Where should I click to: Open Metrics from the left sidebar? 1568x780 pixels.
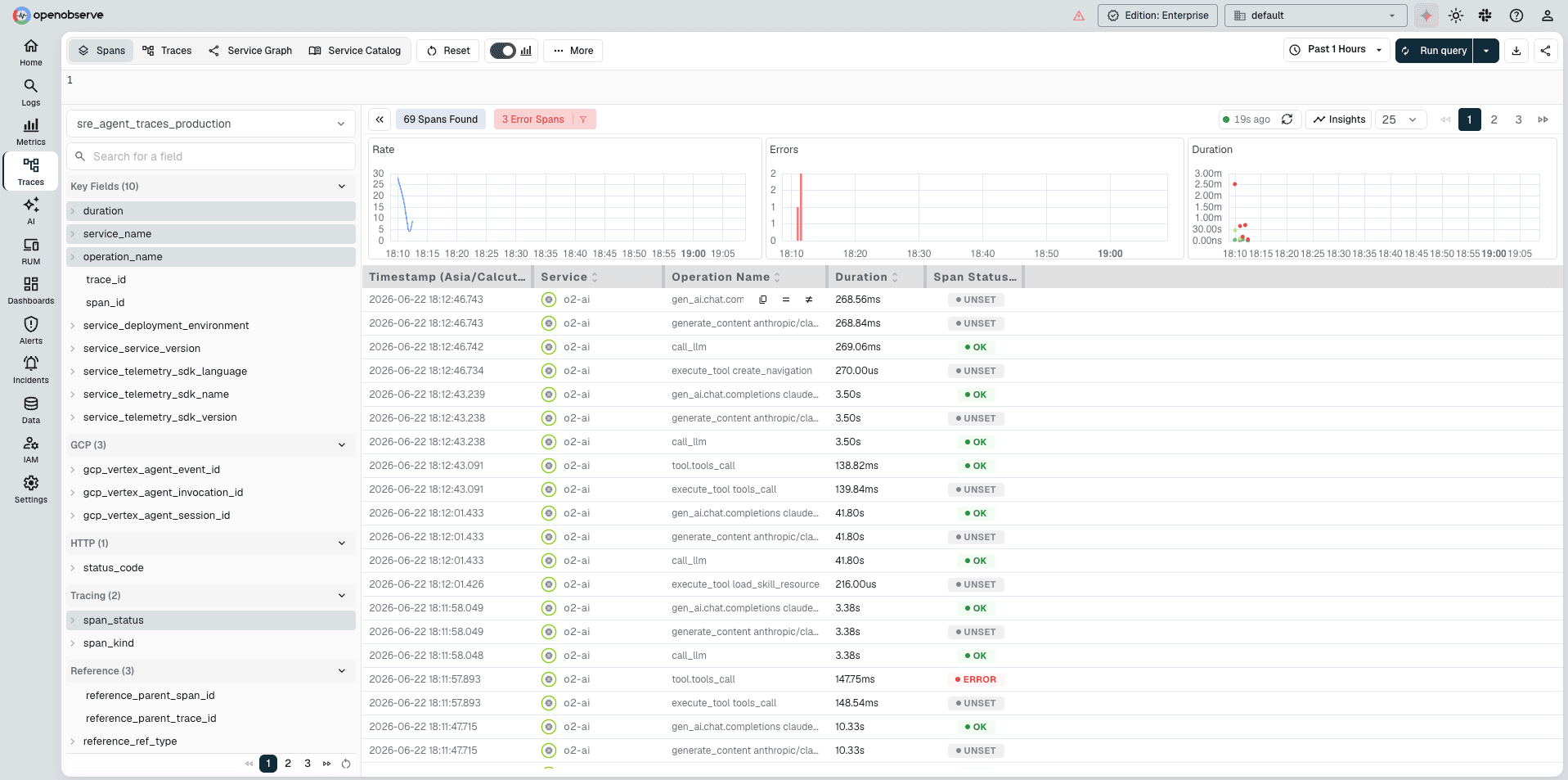pos(31,132)
